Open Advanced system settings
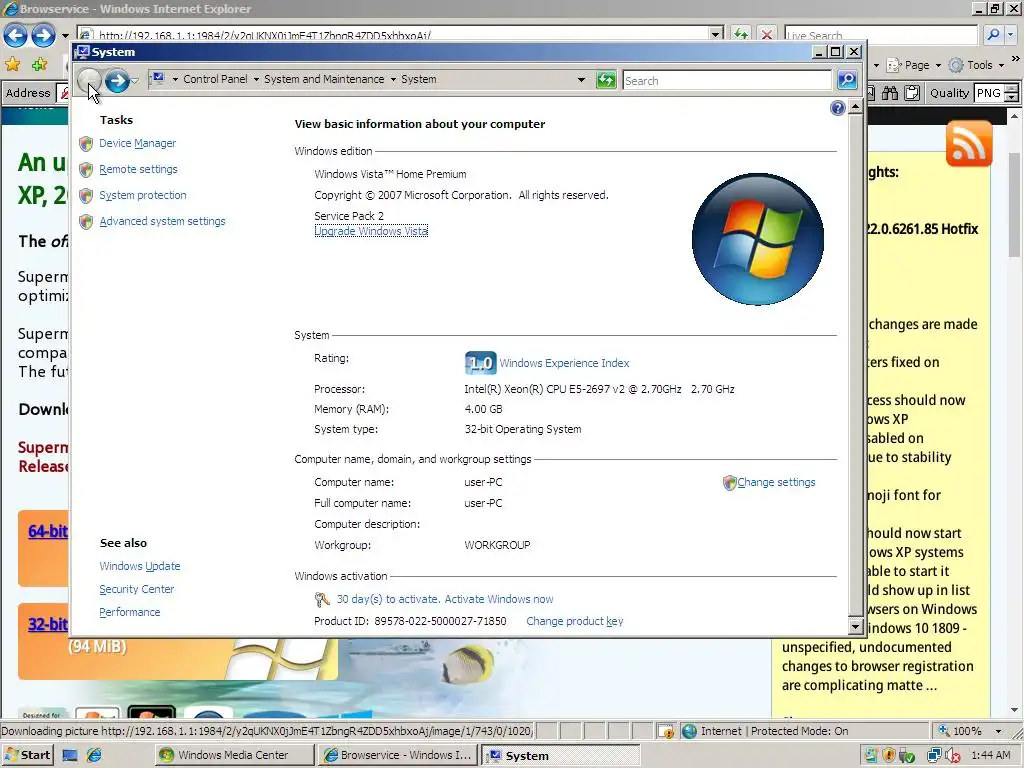1024x768 pixels. (162, 221)
